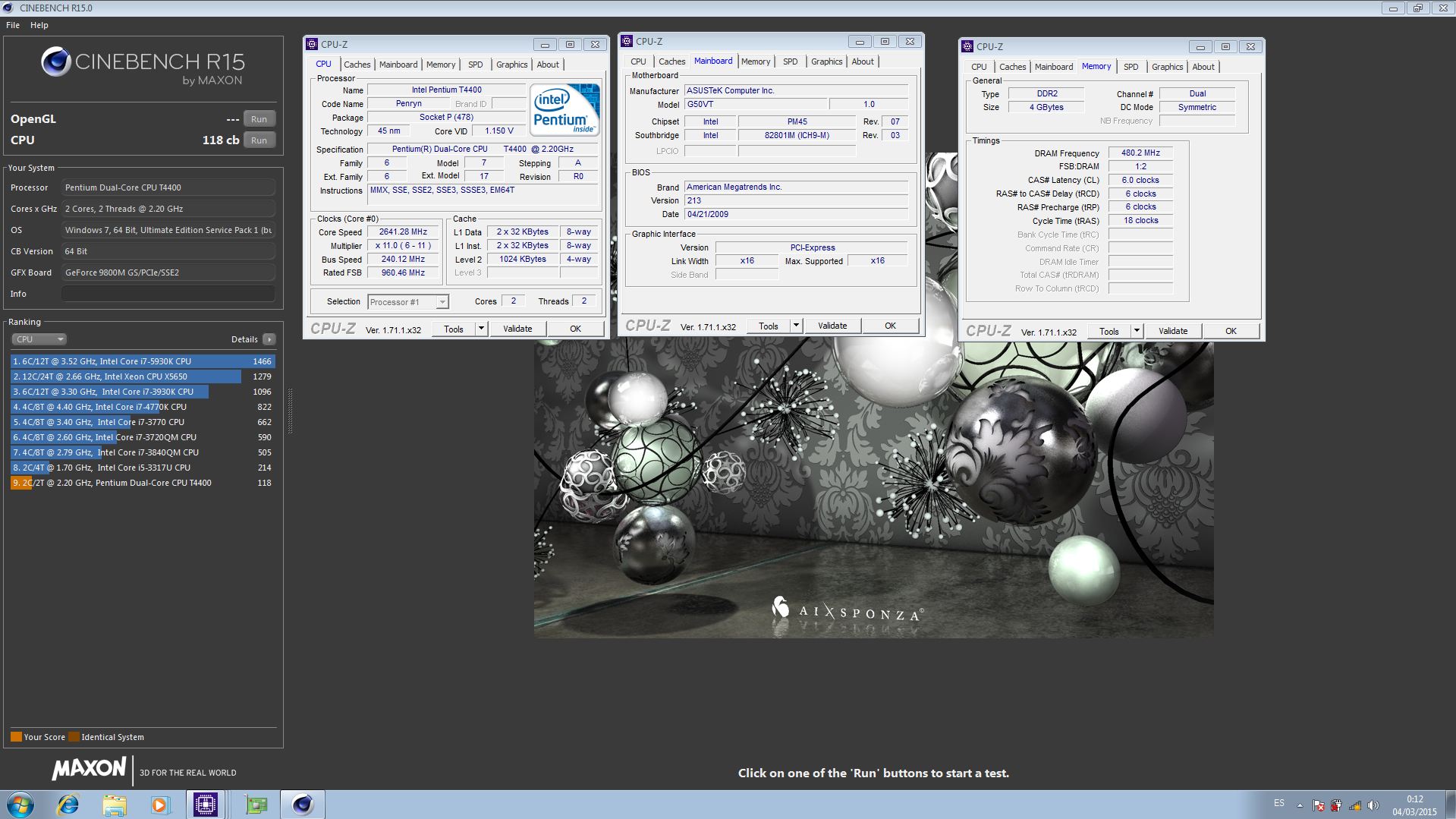
Task: Click the taskbar clock showing 0:12
Action: 1414,805
